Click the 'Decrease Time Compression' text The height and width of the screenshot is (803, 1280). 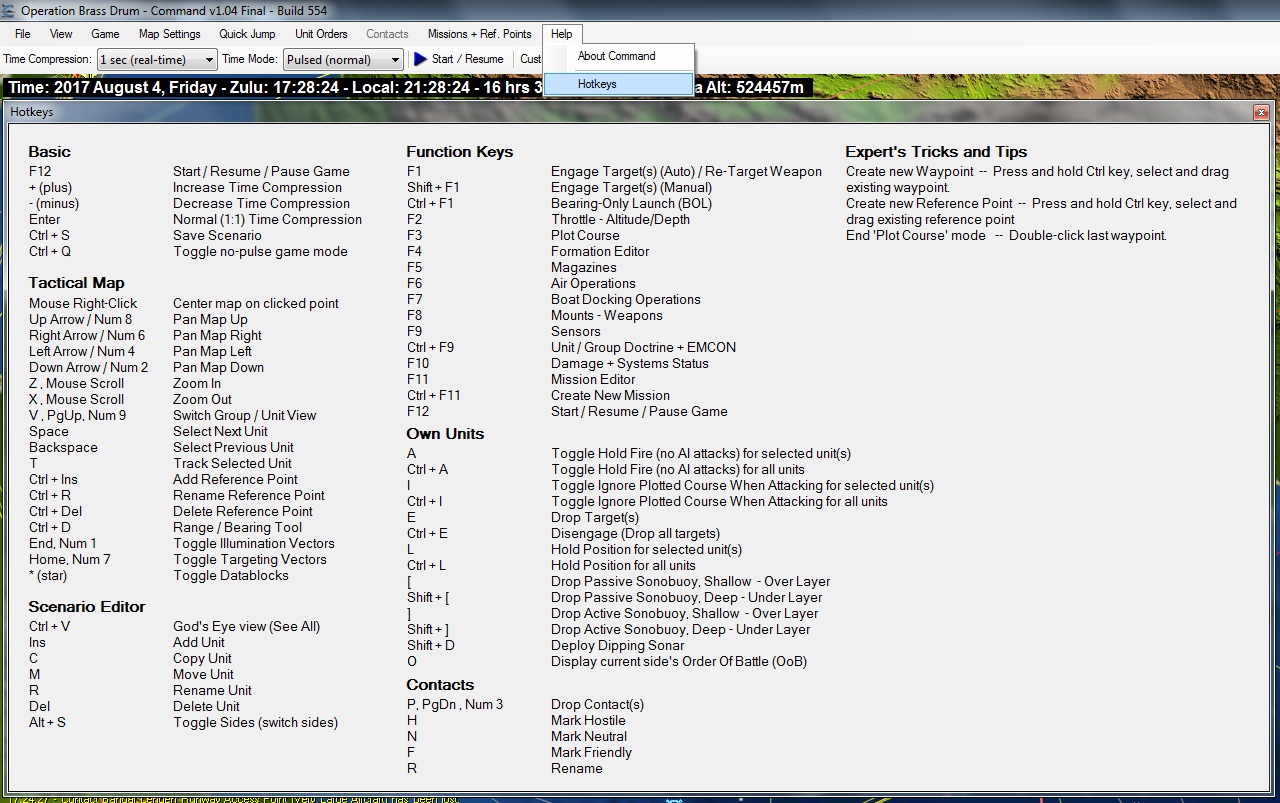tap(261, 203)
